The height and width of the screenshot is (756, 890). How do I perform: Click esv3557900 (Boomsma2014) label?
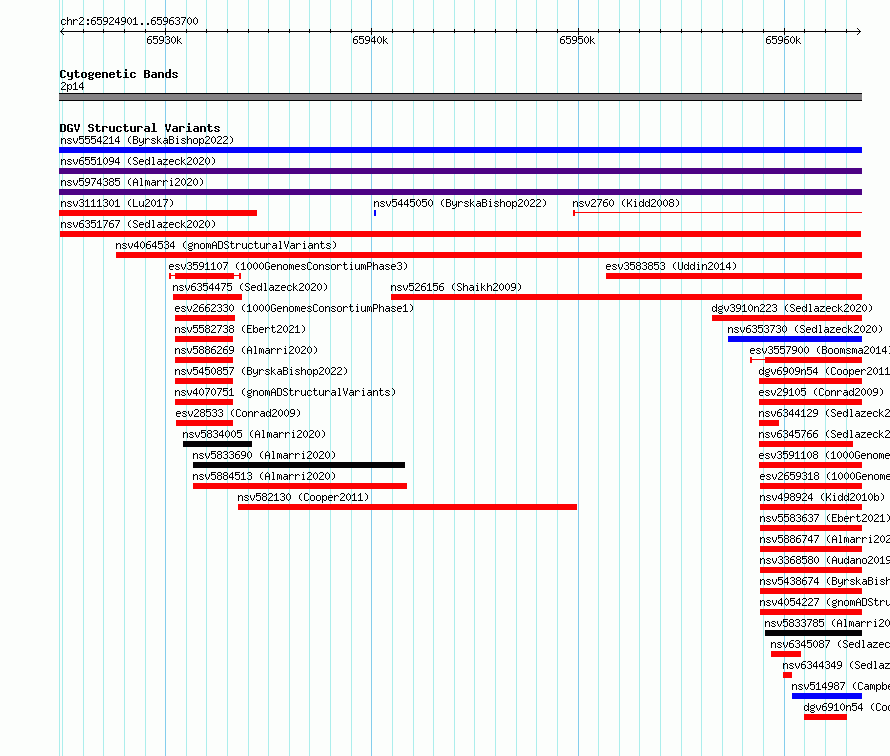click(820, 350)
